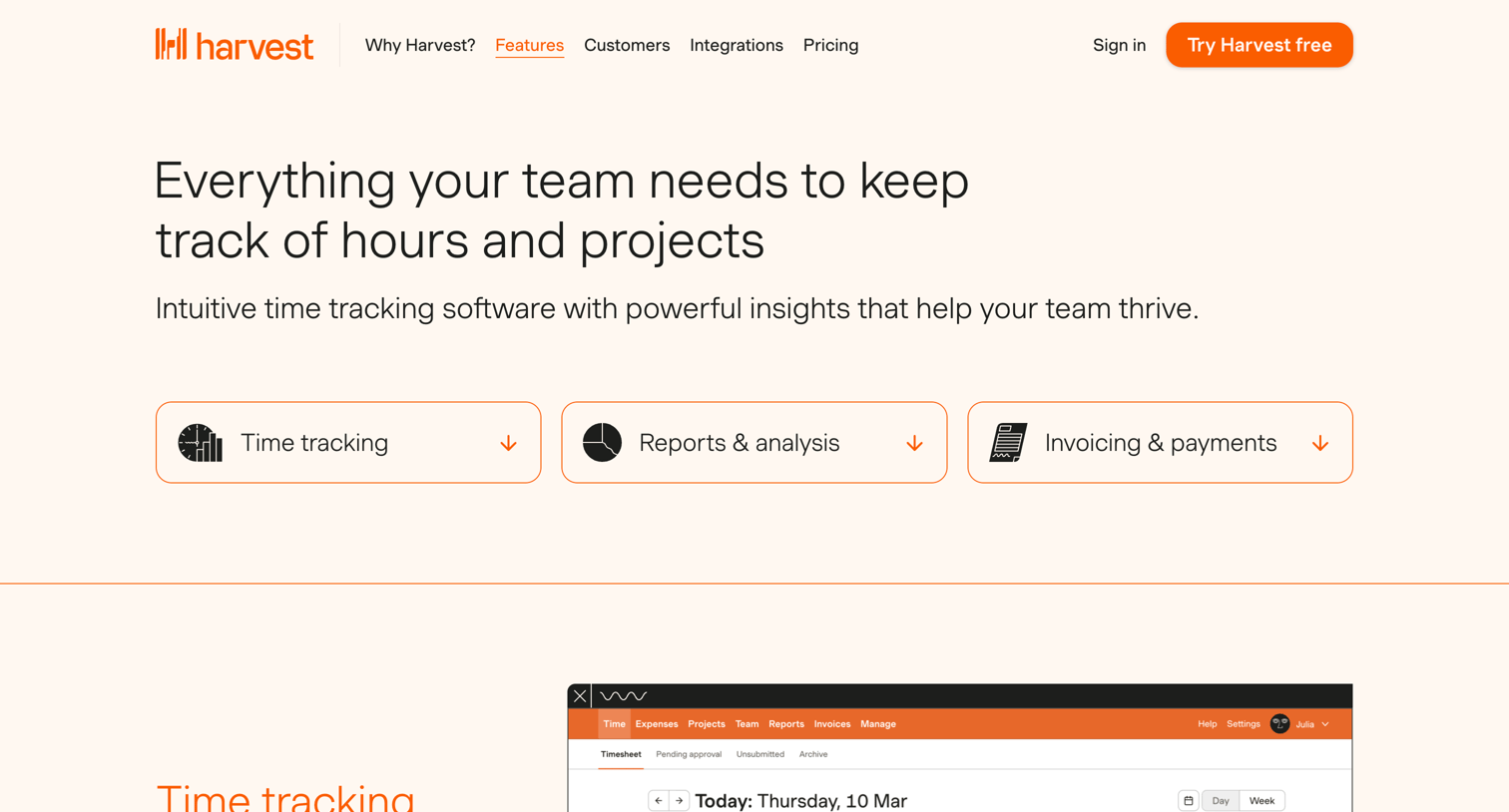The width and height of the screenshot is (1509, 812).
Task: Go to next day arrow
Action: coord(680,801)
